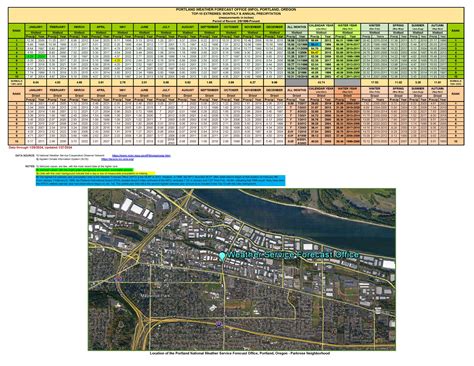The width and height of the screenshot is (474, 366).
Task: Select the JANUARY header in the orange table
Action: 36,90
